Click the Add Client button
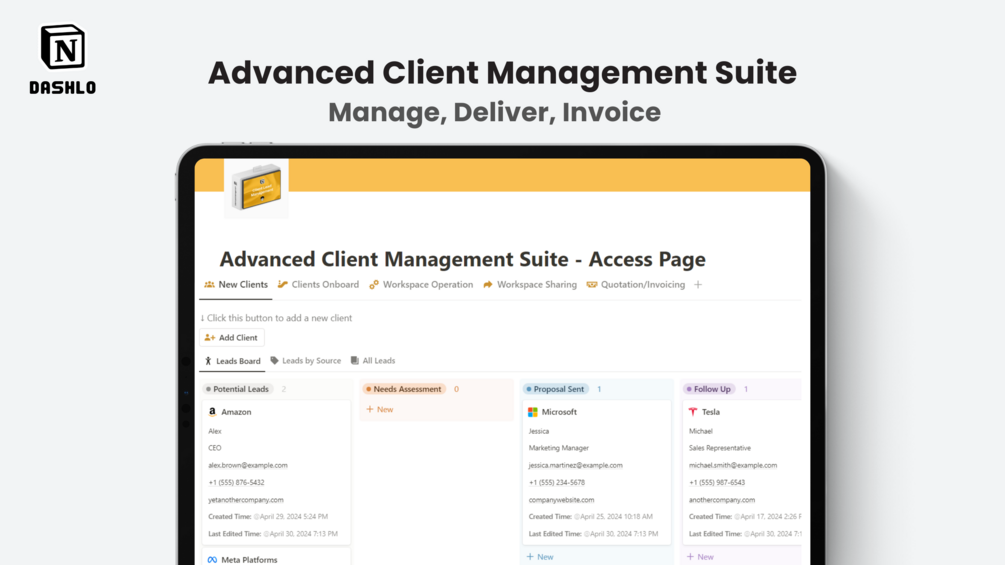The width and height of the screenshot is (1005, 565). click(x=231, y=338)
